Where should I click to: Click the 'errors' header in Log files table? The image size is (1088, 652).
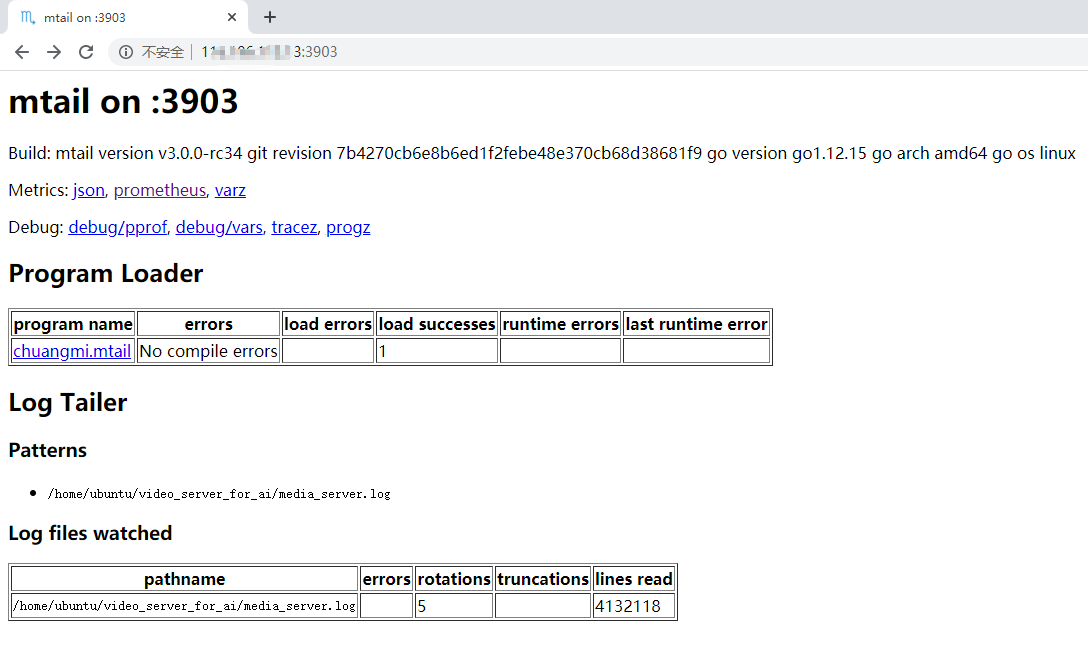coord(387,579)
